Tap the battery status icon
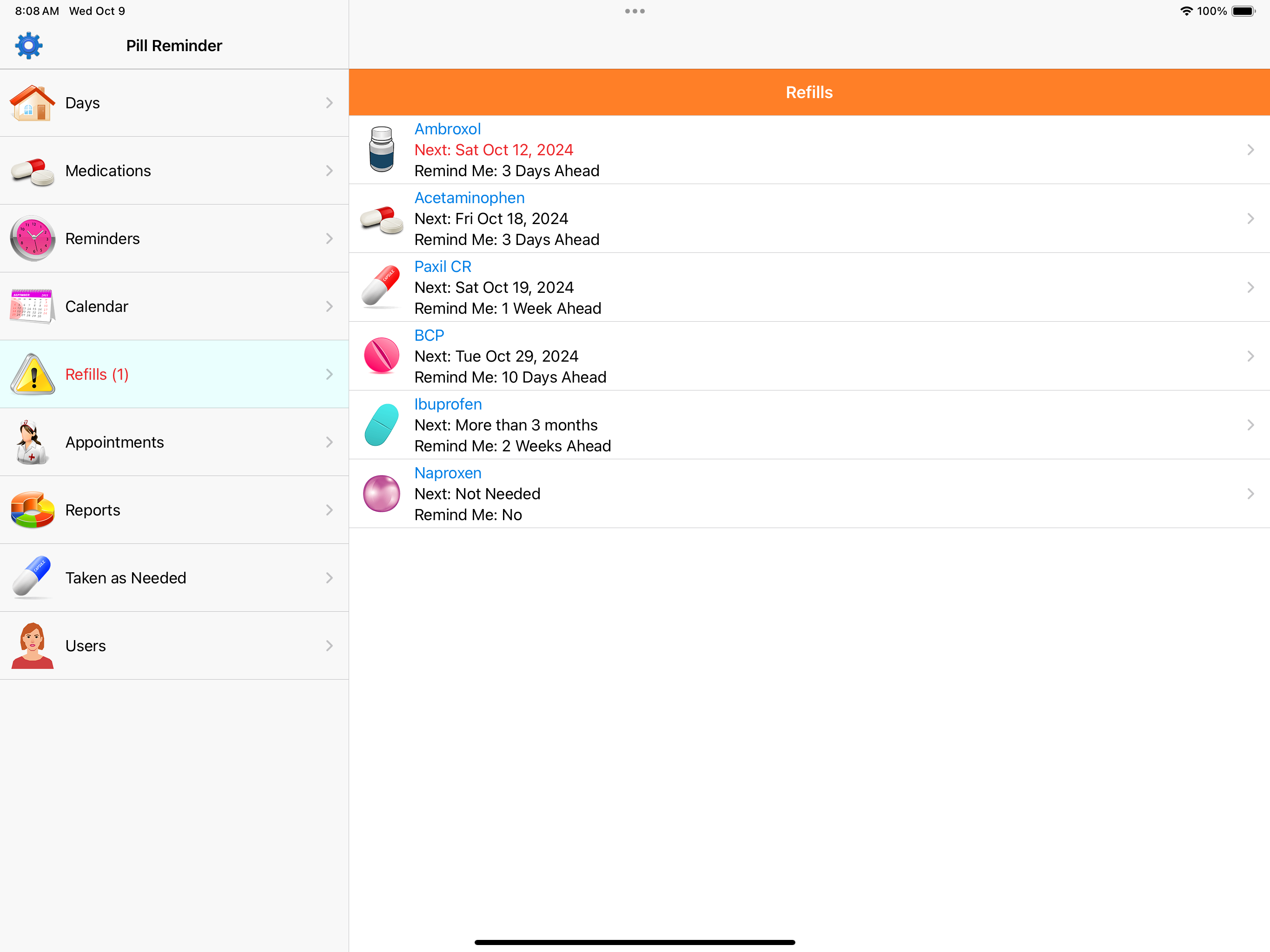 (1244, 11)
